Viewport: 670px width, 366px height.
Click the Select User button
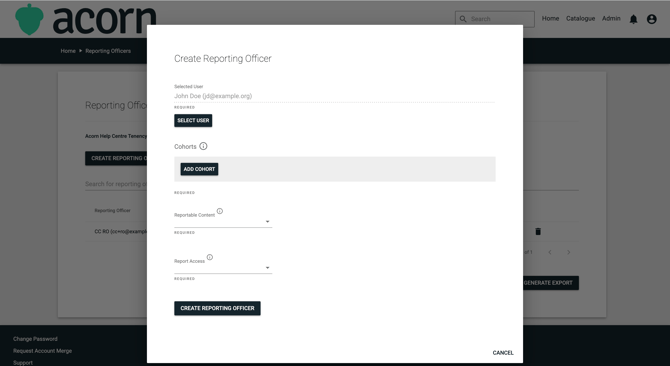click(193, 120)
